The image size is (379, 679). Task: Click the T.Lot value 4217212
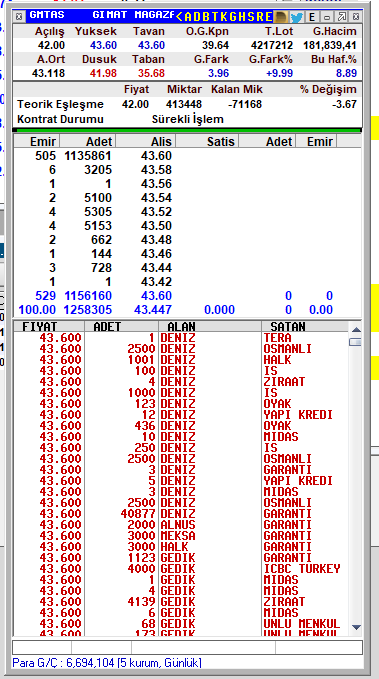272,45
